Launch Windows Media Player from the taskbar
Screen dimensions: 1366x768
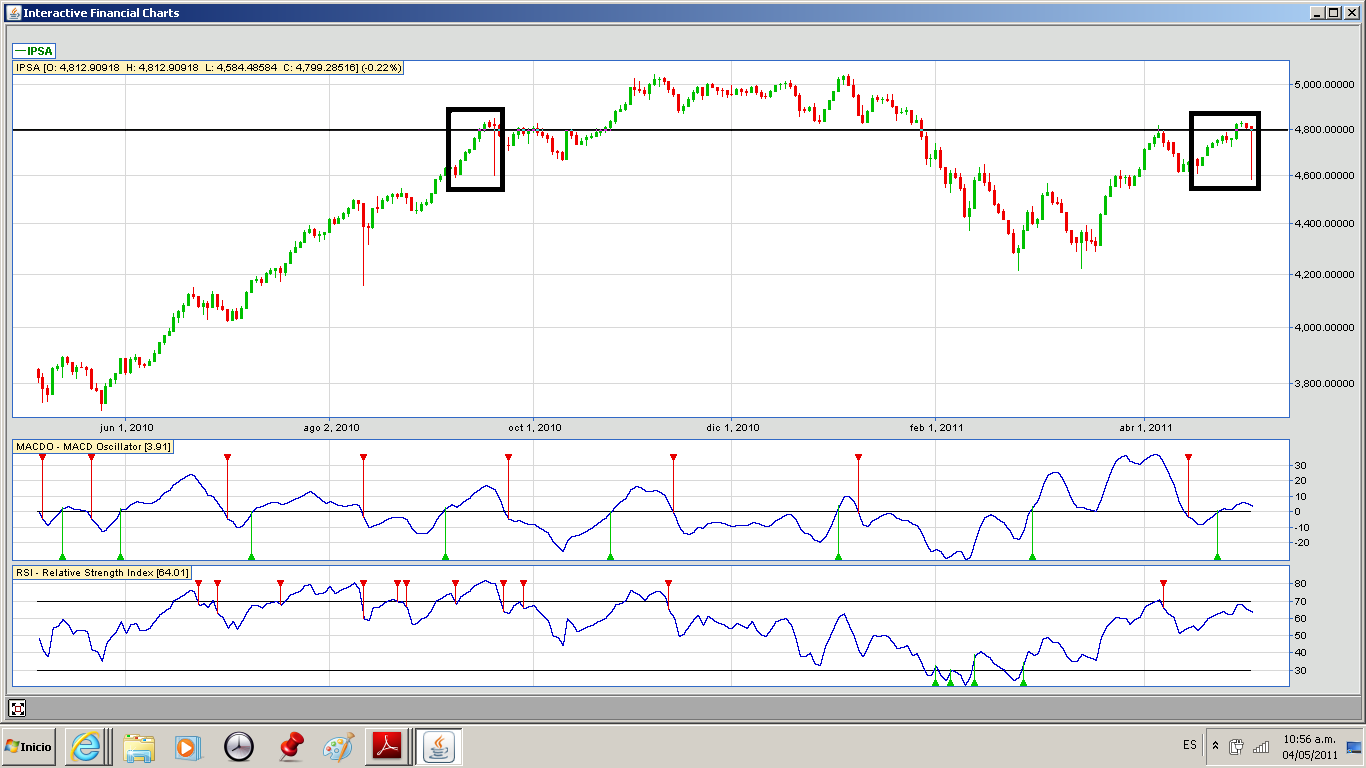(x=186, y=746)
